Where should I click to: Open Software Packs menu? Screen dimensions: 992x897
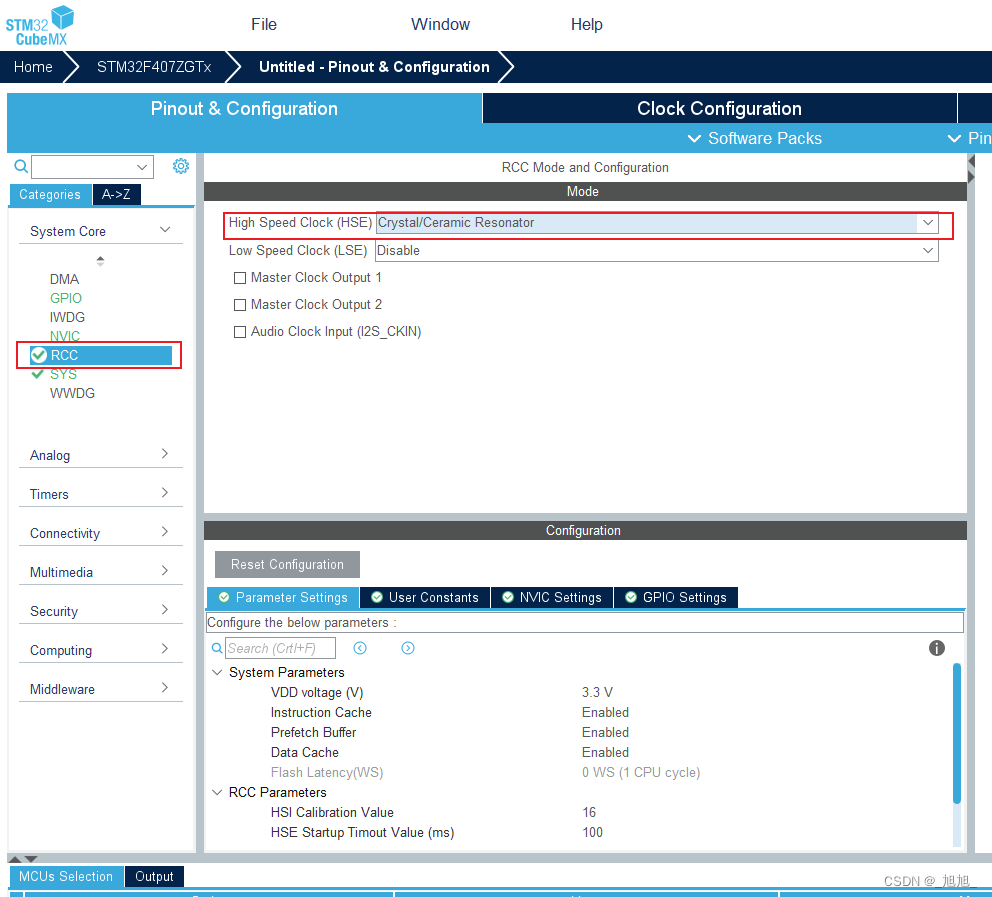pyautogui.click(x=755, y=139)
